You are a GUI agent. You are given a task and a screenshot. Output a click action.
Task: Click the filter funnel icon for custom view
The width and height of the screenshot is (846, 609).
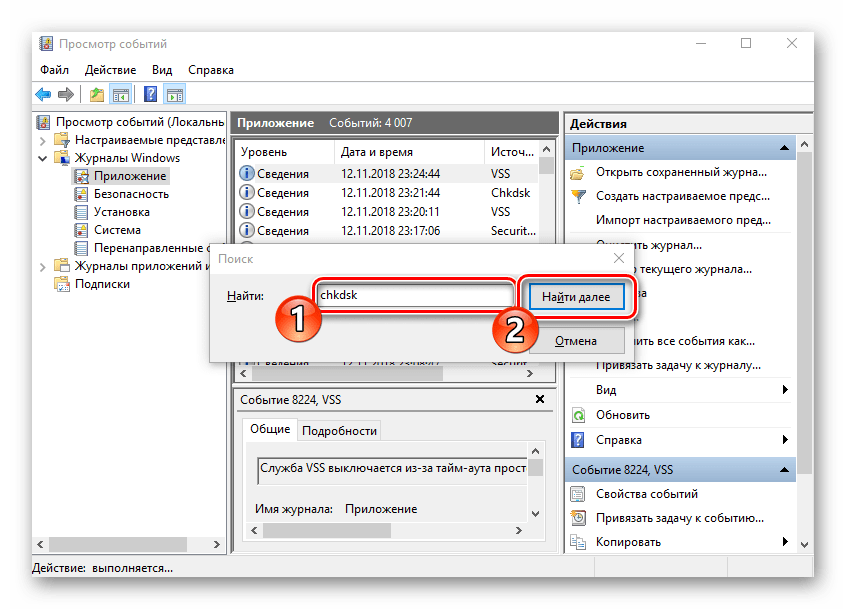point(578,196)
